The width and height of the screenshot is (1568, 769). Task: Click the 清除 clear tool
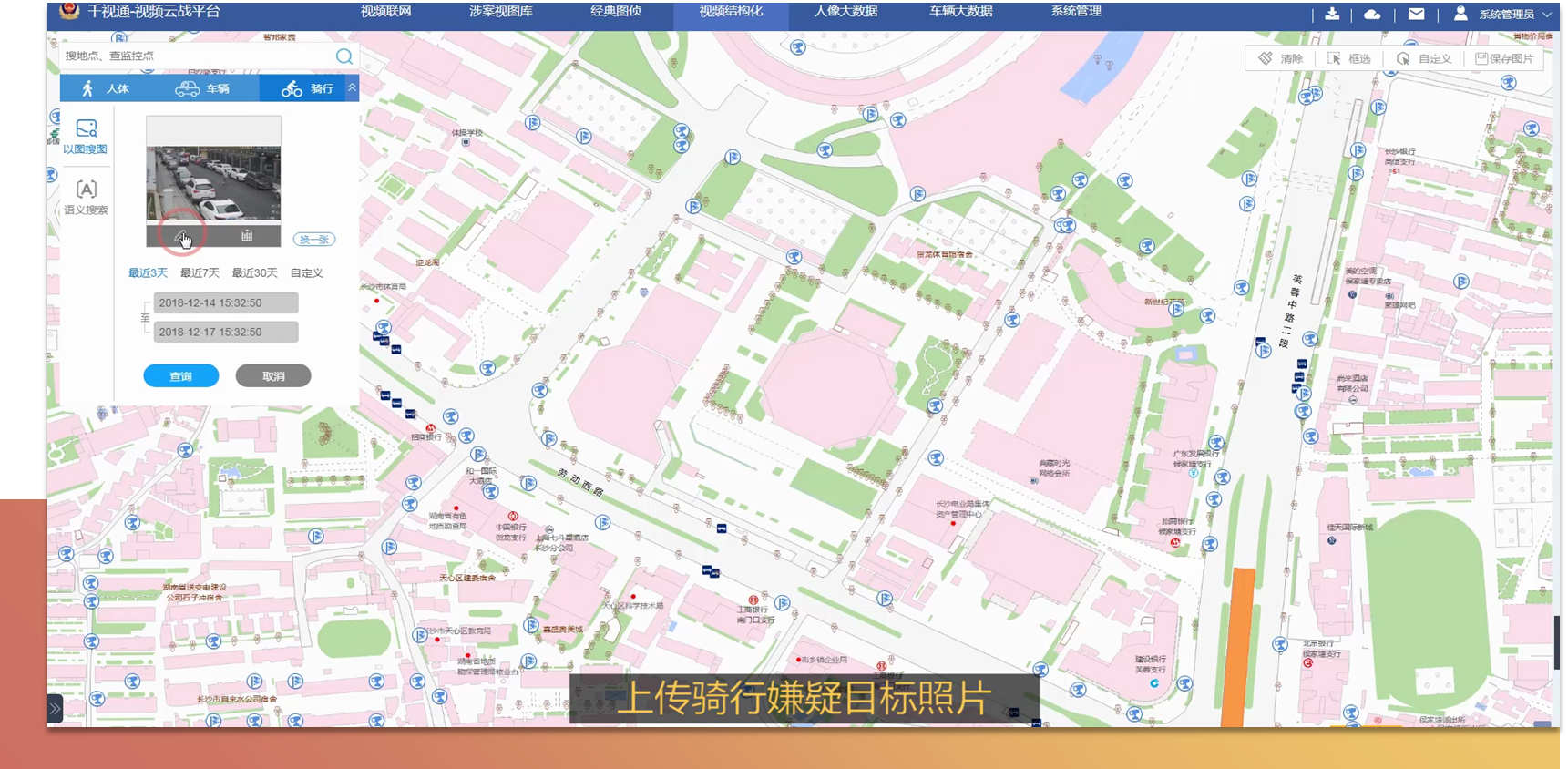click(x=1281, y=58)
